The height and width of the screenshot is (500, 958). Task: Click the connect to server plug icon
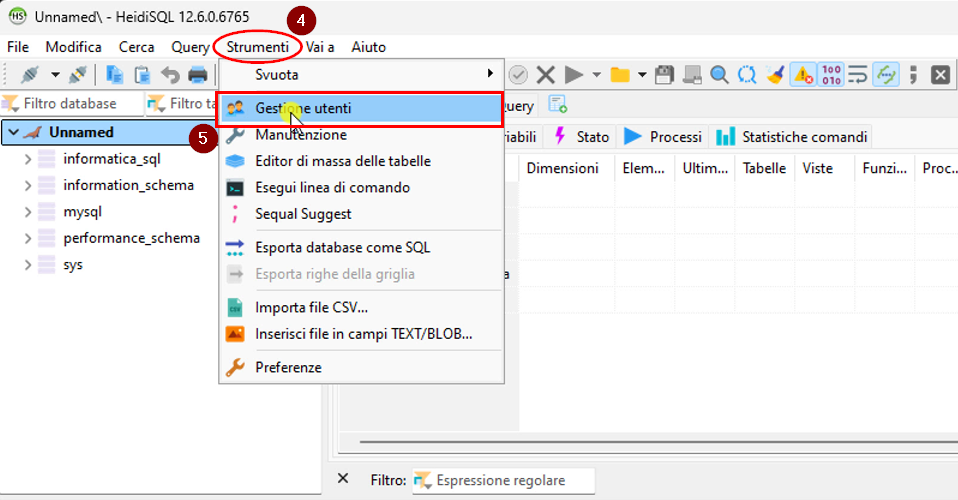click(29, 75)
